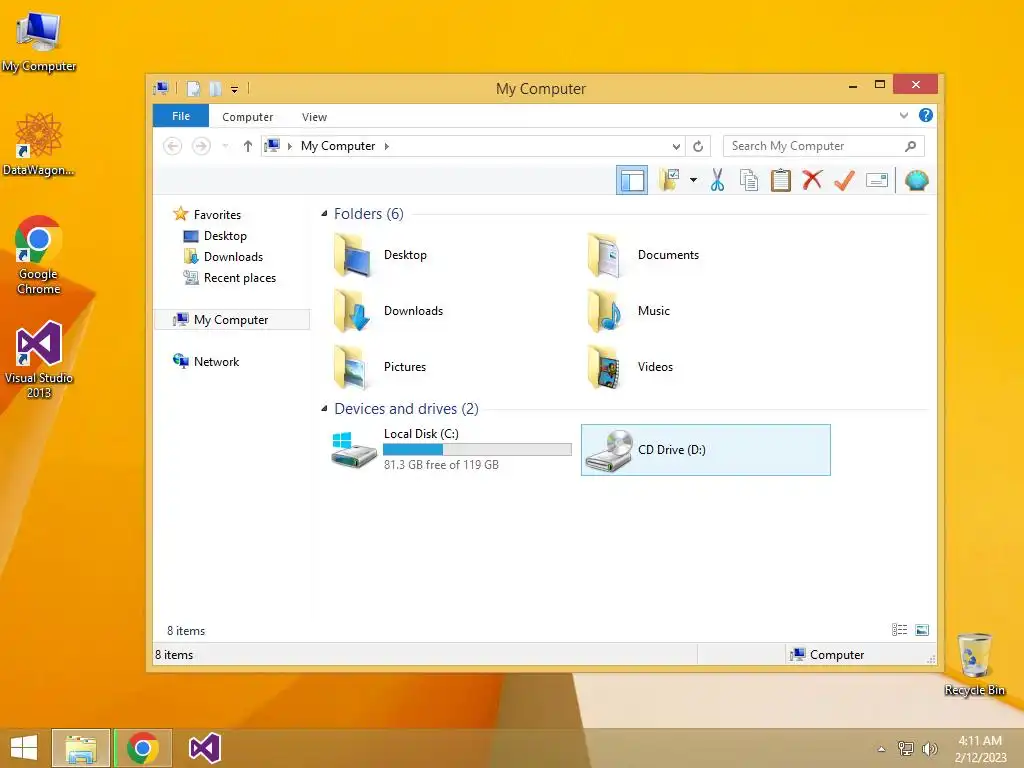This screenshot has width=1024, height=768.
Task: Expand the arrow after My Computer breadcrumb
Action: [x=387, y=146]
